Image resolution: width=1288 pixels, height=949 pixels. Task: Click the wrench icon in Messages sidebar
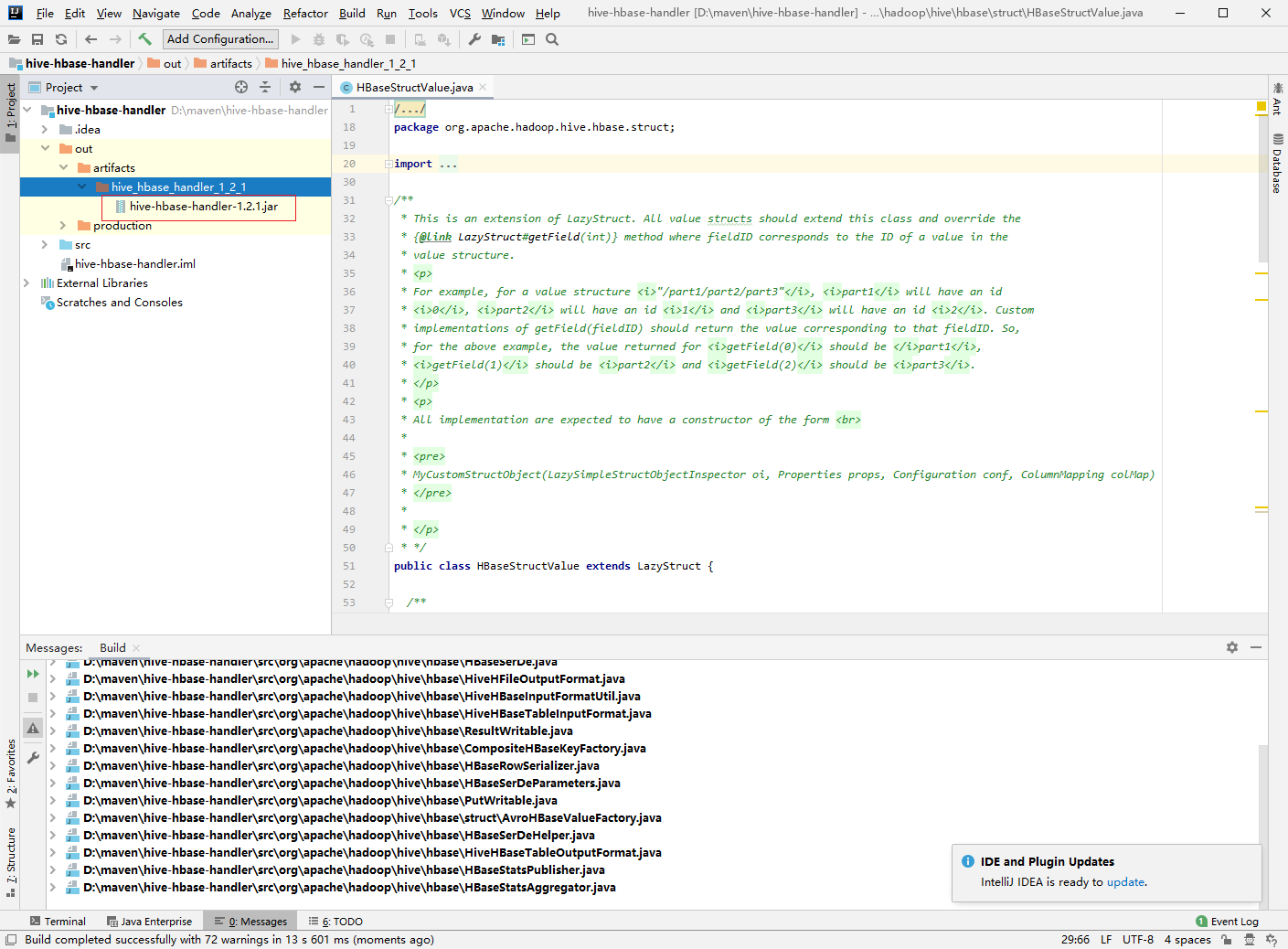pos(33,758)
